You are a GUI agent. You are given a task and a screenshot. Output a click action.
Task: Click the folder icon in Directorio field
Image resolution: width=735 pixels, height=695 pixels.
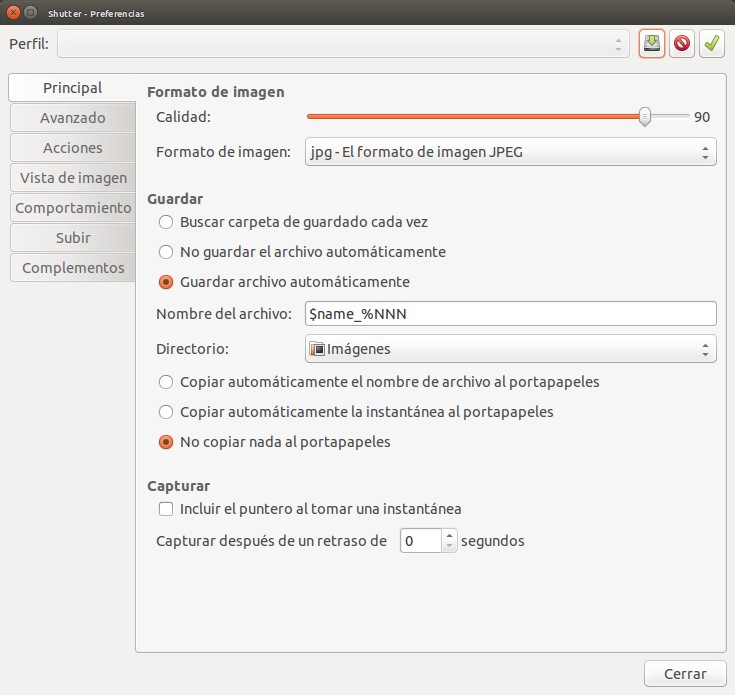click(318, 349)
